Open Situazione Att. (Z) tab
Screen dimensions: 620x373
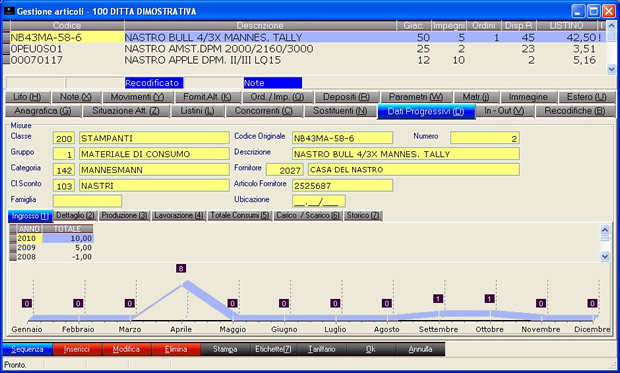tap(126, 111)
